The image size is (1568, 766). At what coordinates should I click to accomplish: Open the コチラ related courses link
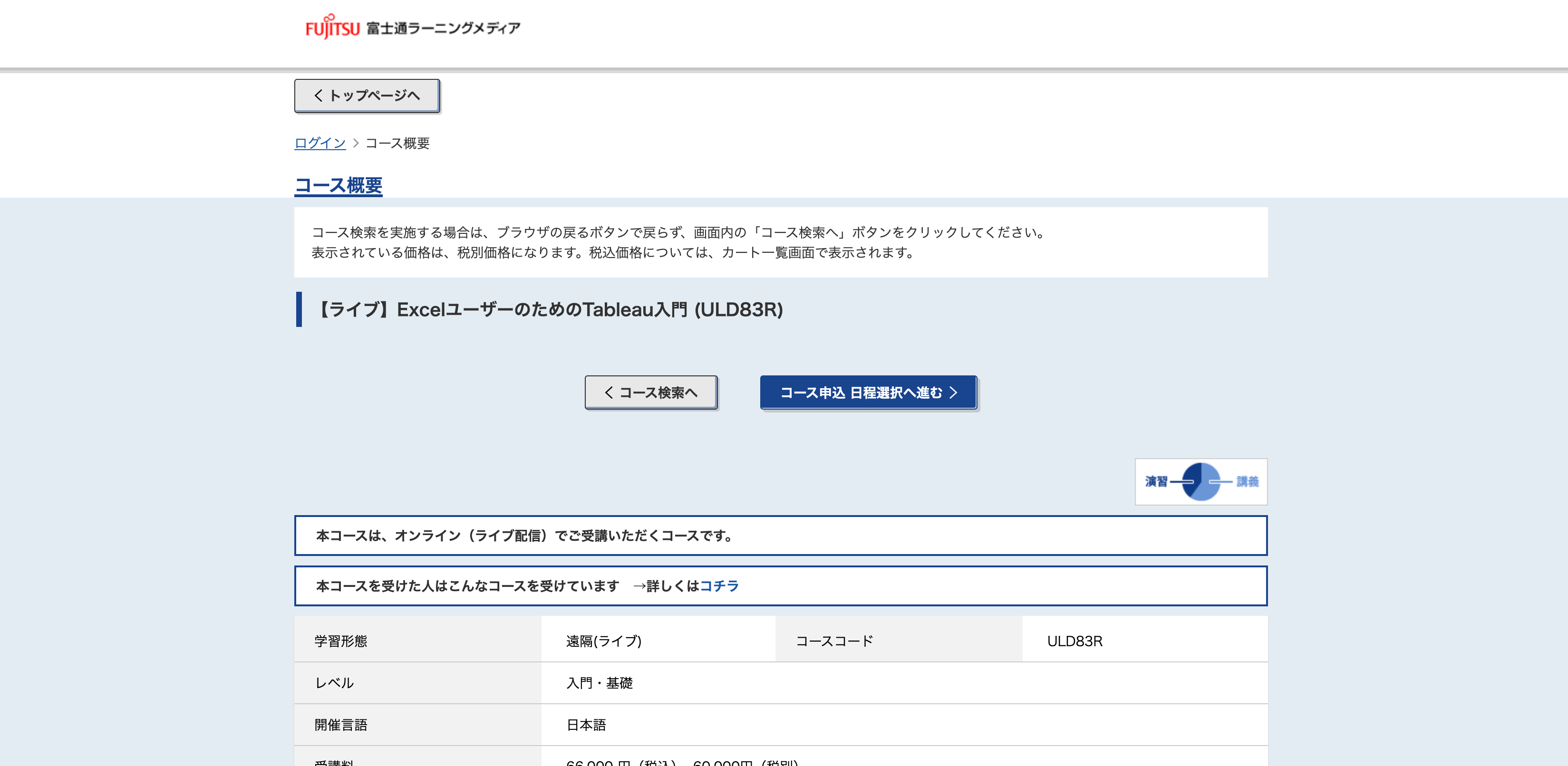719,585
